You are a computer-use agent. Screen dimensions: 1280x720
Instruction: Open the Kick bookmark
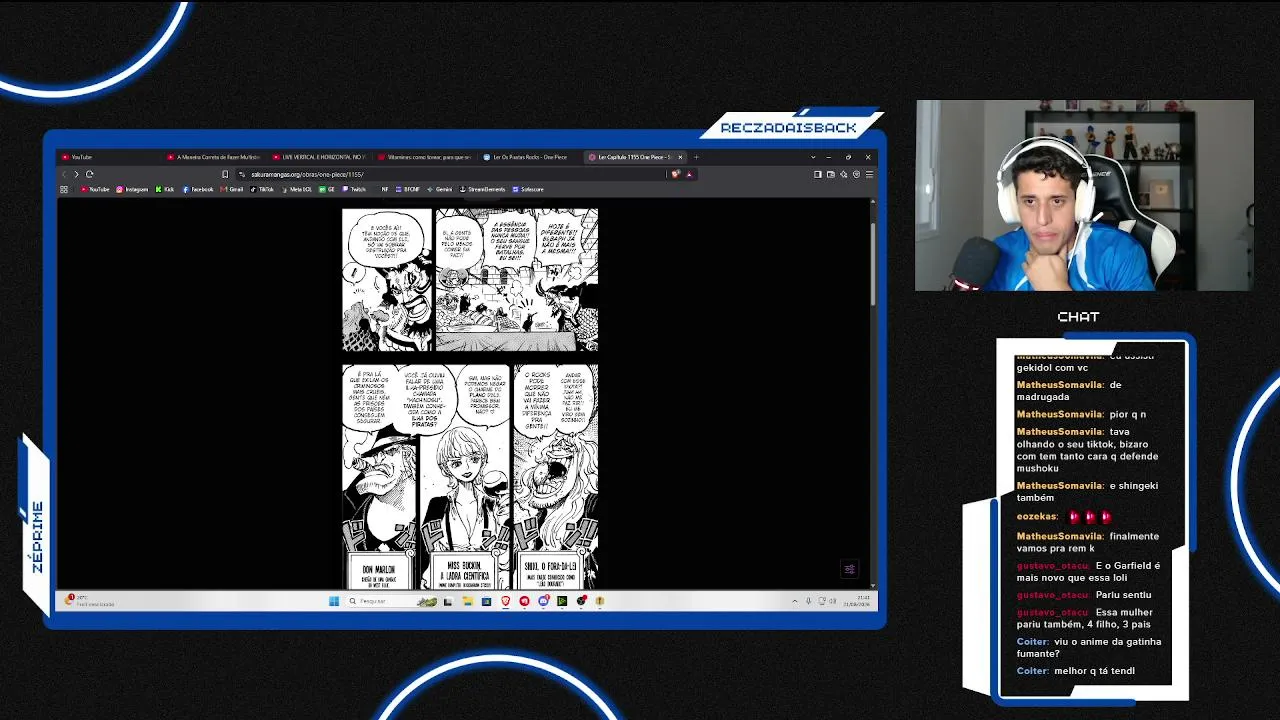[166, 189]
